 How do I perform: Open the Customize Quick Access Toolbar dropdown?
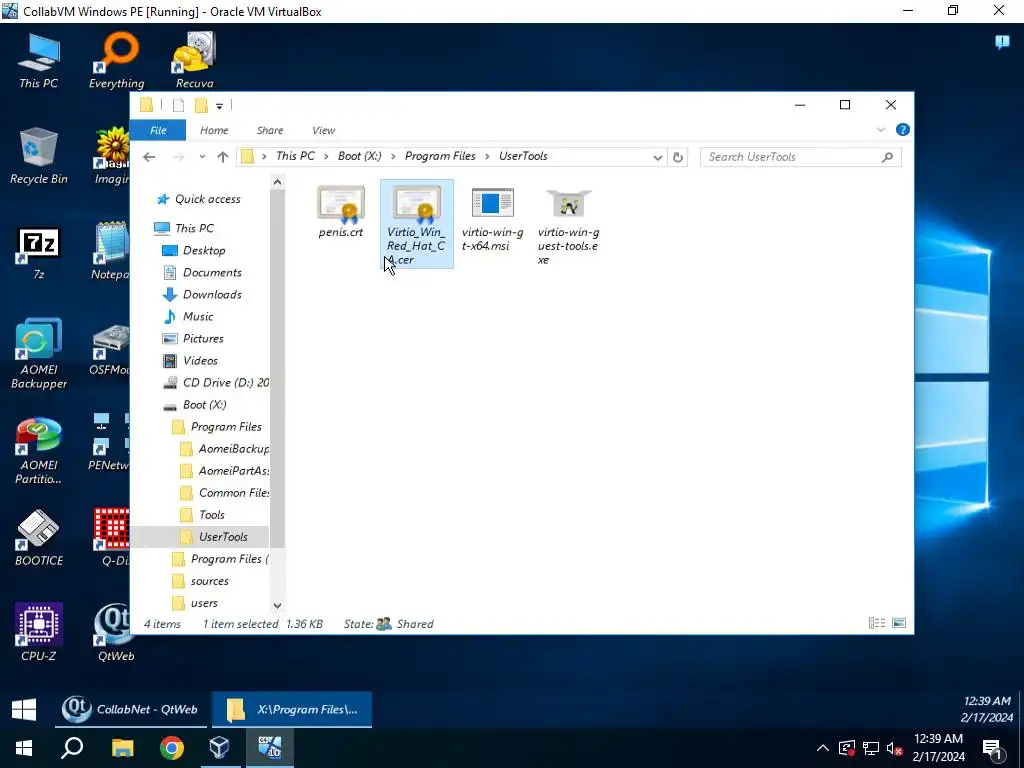[219, 106]
